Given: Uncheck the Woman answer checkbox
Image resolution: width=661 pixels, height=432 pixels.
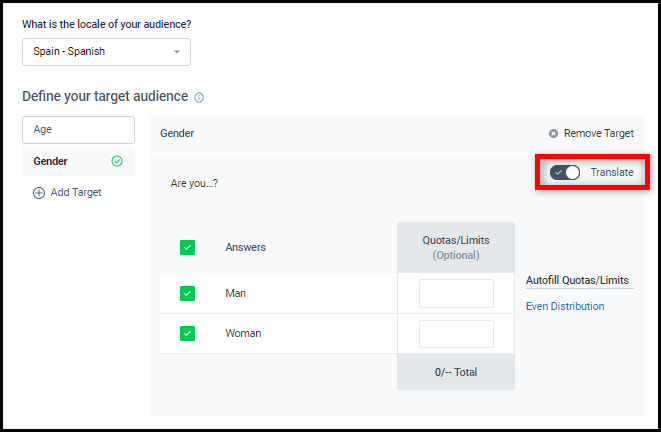Looking at the screenshot, I should (187, 333).
